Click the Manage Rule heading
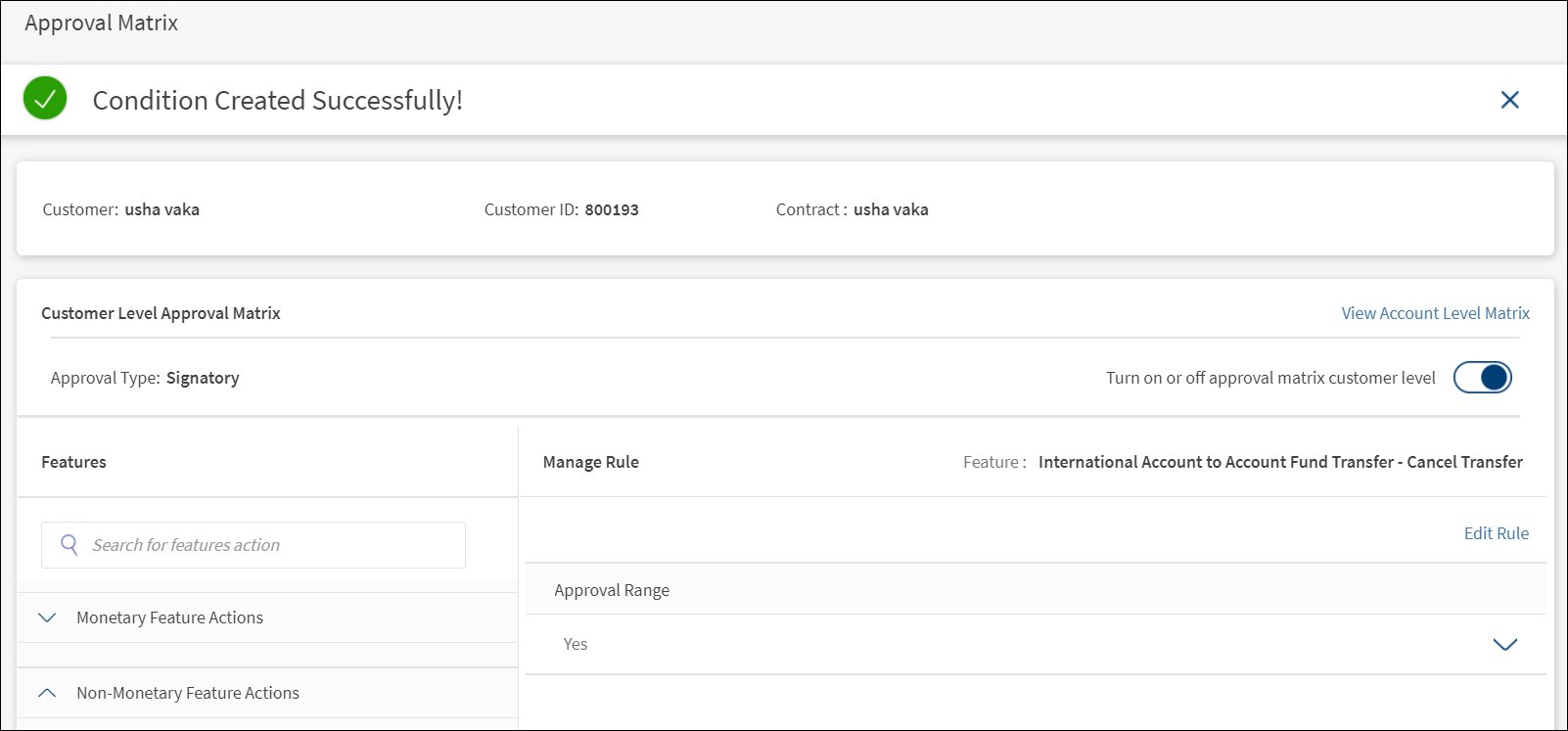This screenshot has height=731, width=1568. click(591, 462)
